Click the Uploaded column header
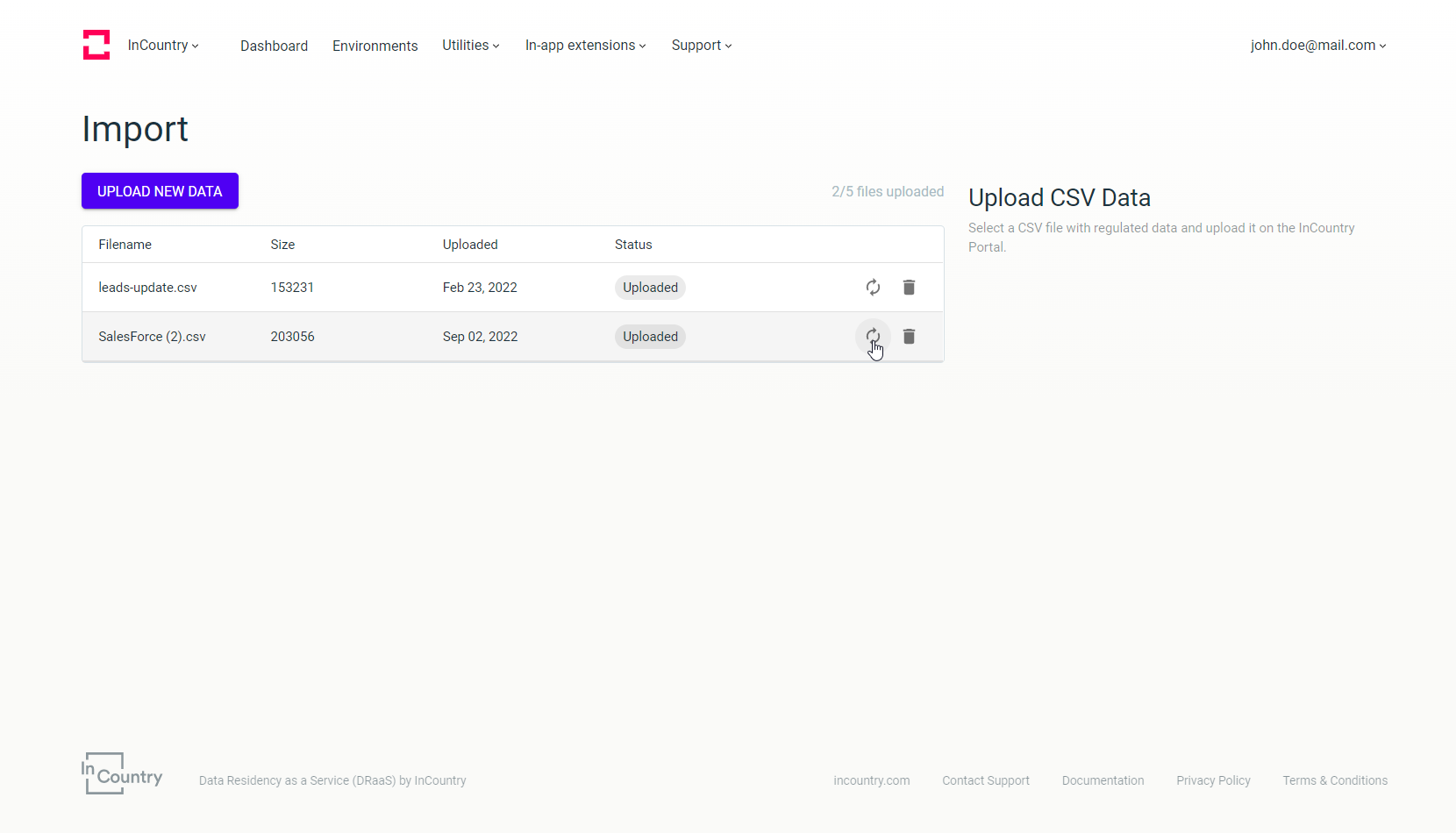 point(470,245)
